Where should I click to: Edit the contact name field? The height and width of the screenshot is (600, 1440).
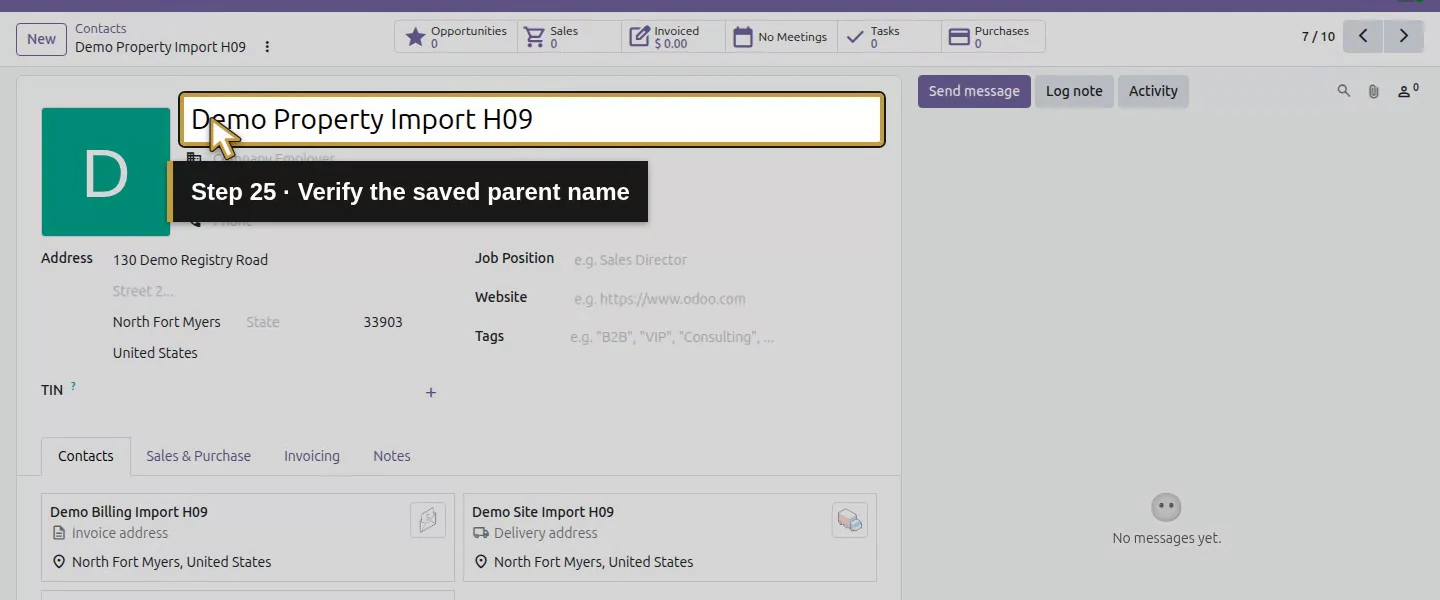(532, 120)
